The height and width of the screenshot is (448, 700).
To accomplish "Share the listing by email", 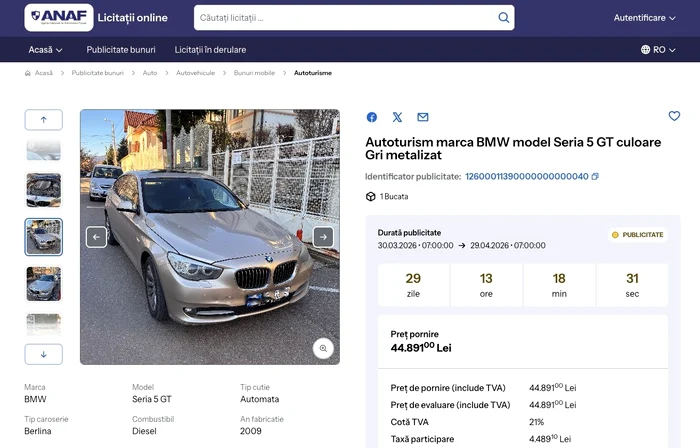I will [x=423, y=117].
